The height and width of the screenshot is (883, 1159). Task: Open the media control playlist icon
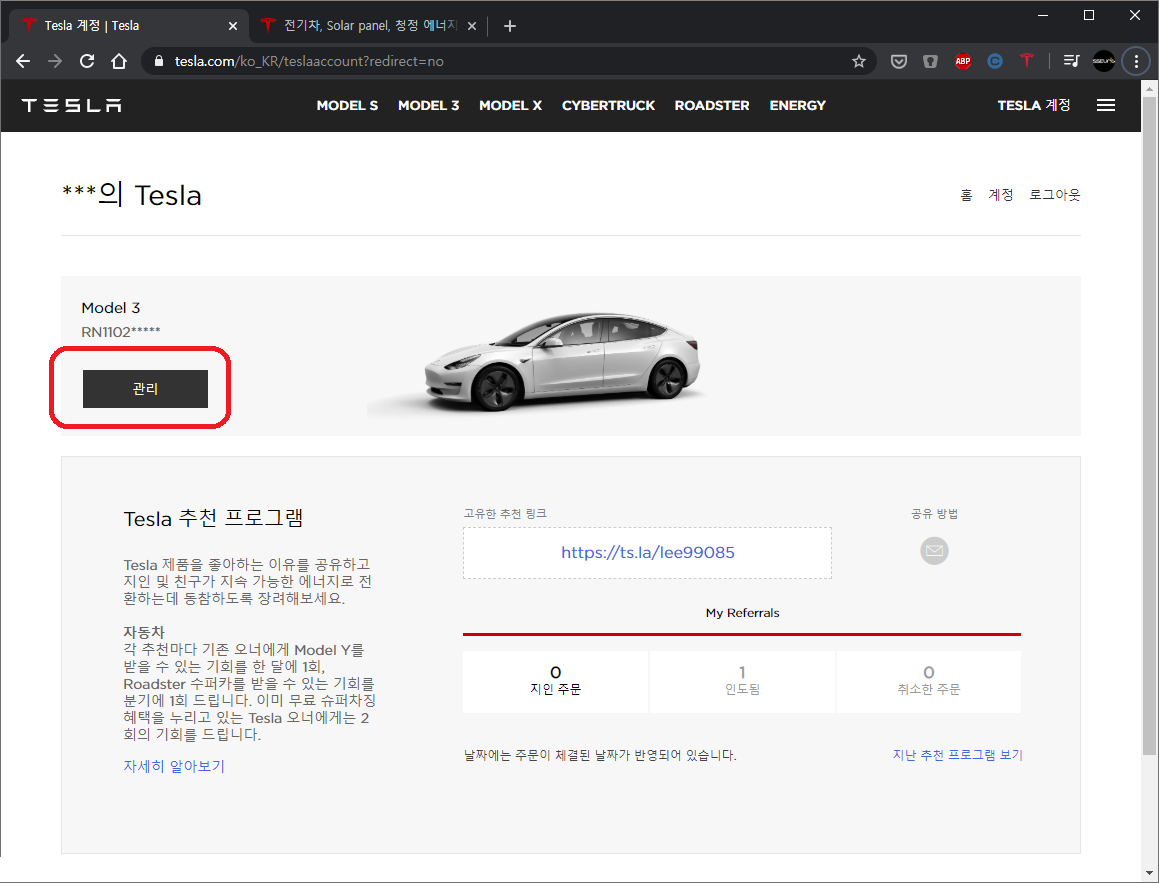tap(1071, 61)
